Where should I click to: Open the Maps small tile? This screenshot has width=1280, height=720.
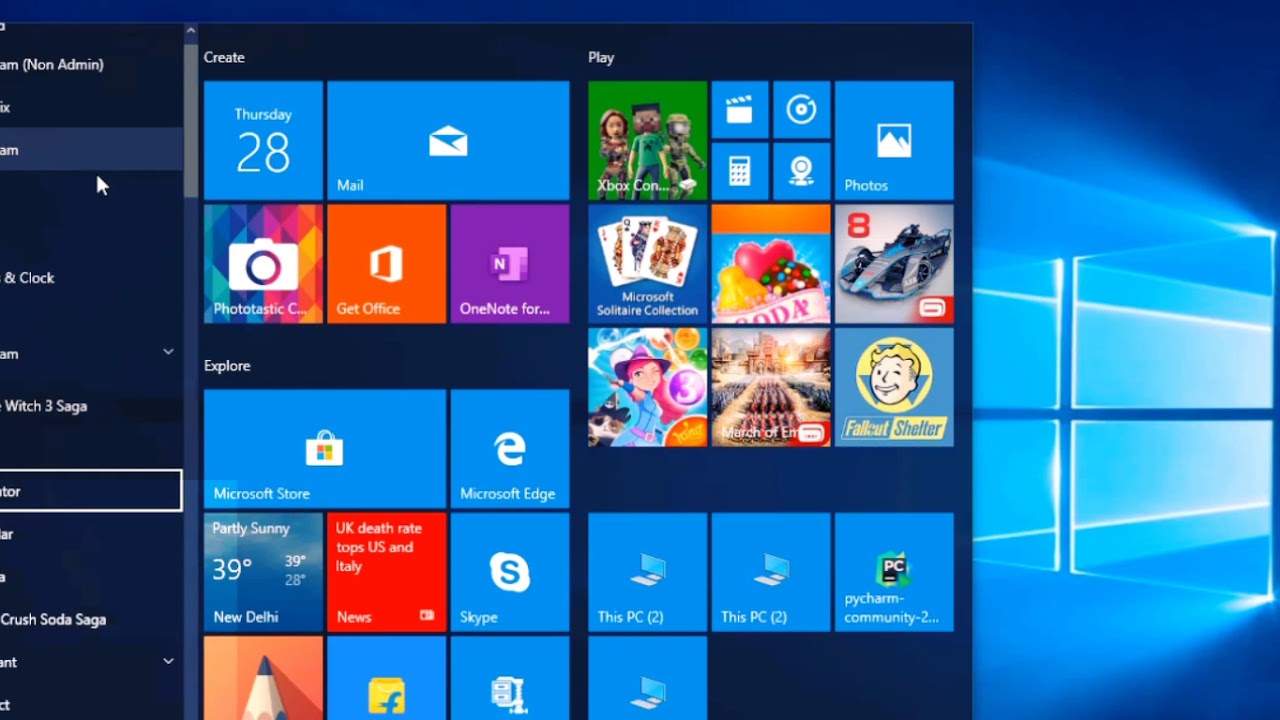pyautogui.click(x=802, y=171)
